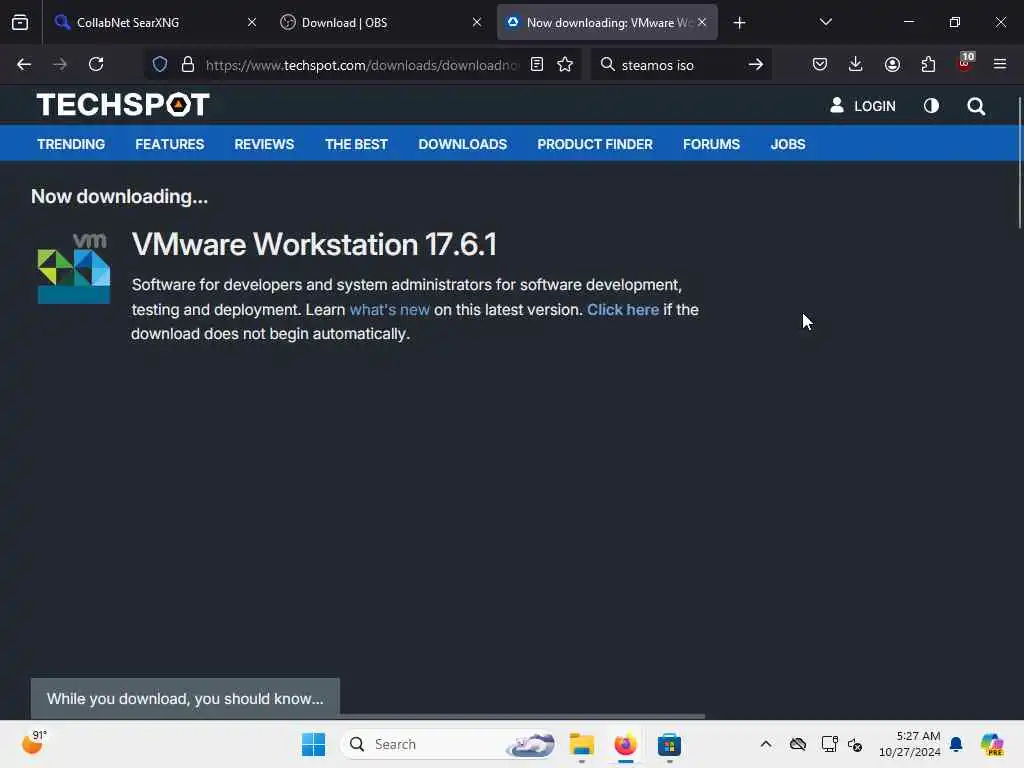The width and height of the screenshot is (1024, 768).
Task: Click While you download banner
Action: pyautogui.click(x=185, y=699)
